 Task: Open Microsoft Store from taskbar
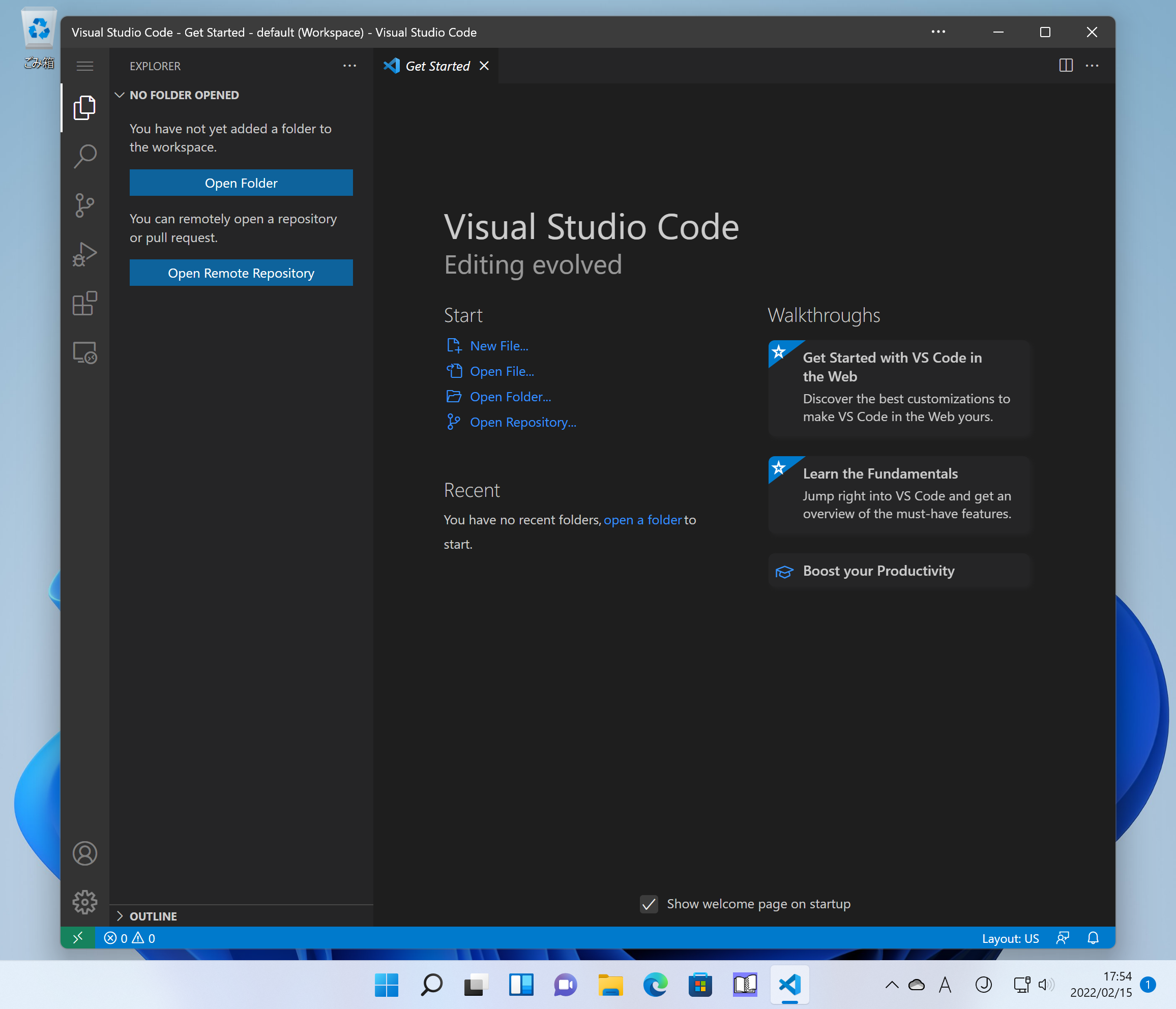tap(700, 985)
